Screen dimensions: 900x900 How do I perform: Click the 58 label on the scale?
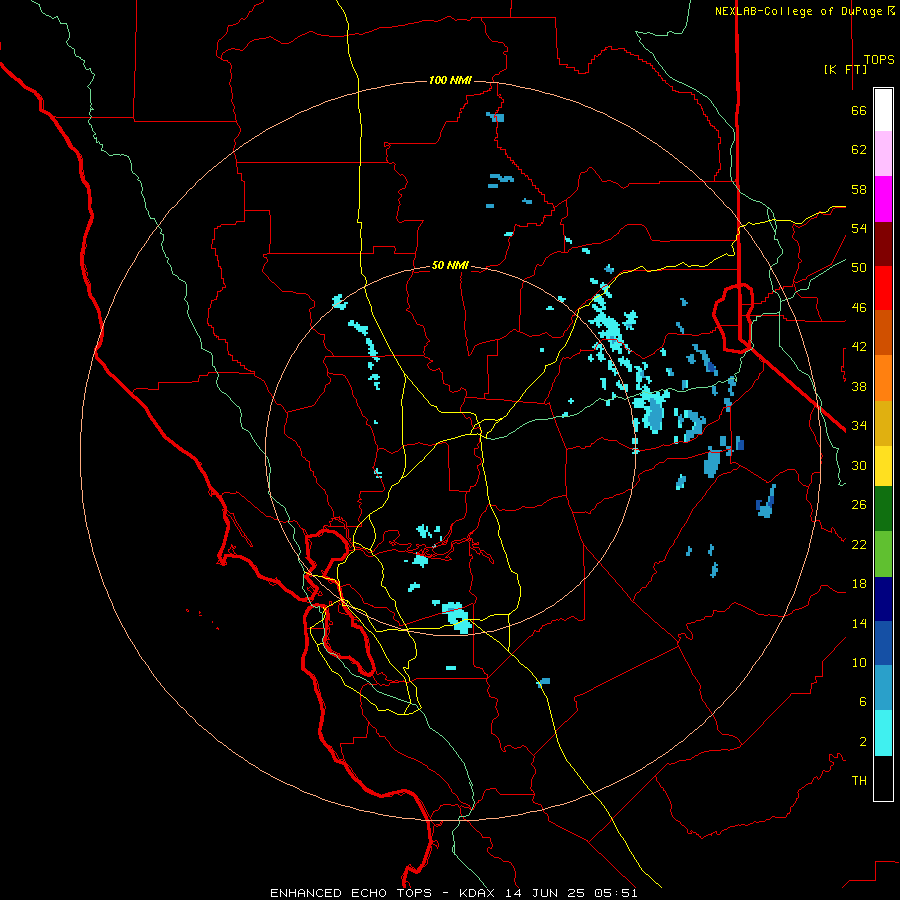(x=859, y=189)
